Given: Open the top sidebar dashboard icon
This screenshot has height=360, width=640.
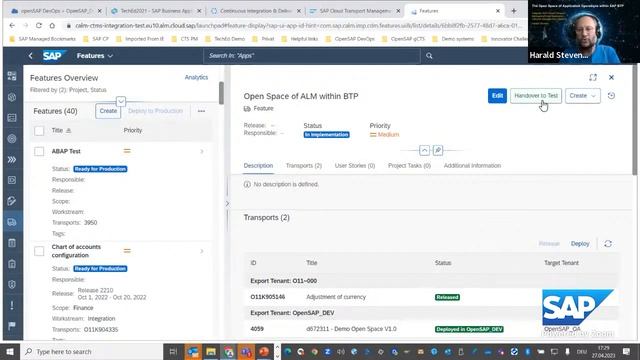Looking at the screenshot, I should 12,76.
